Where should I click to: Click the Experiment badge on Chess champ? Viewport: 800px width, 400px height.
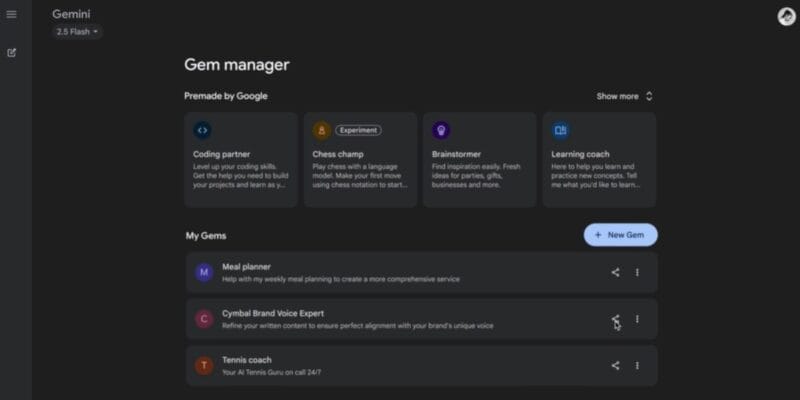point(358,130)
